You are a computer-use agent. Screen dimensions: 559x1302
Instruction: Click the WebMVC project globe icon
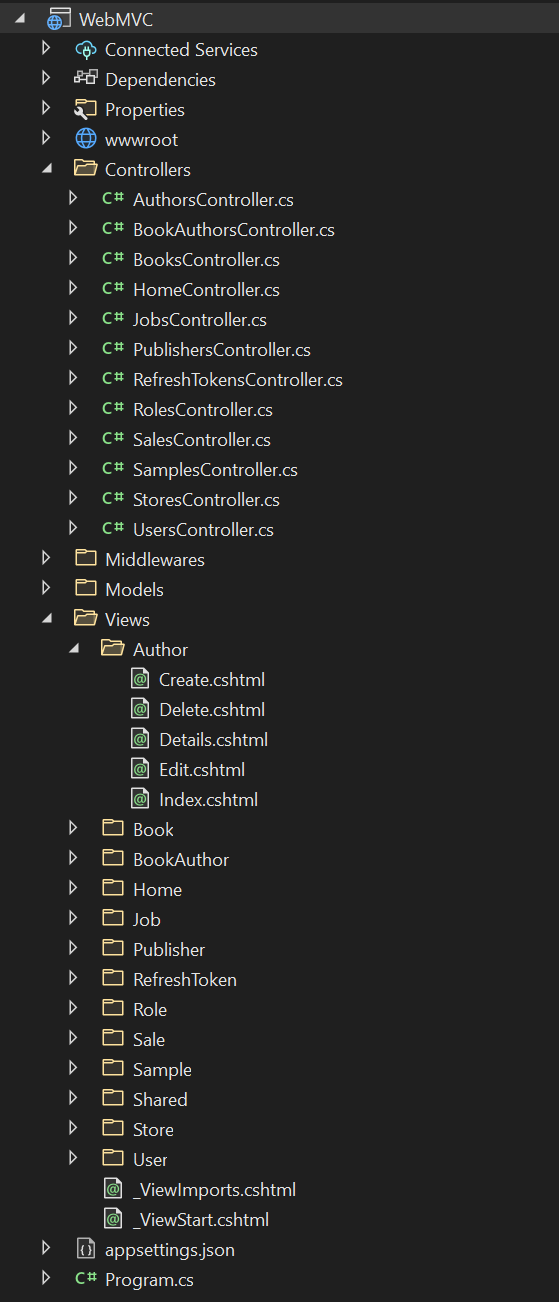pos(59,19)
